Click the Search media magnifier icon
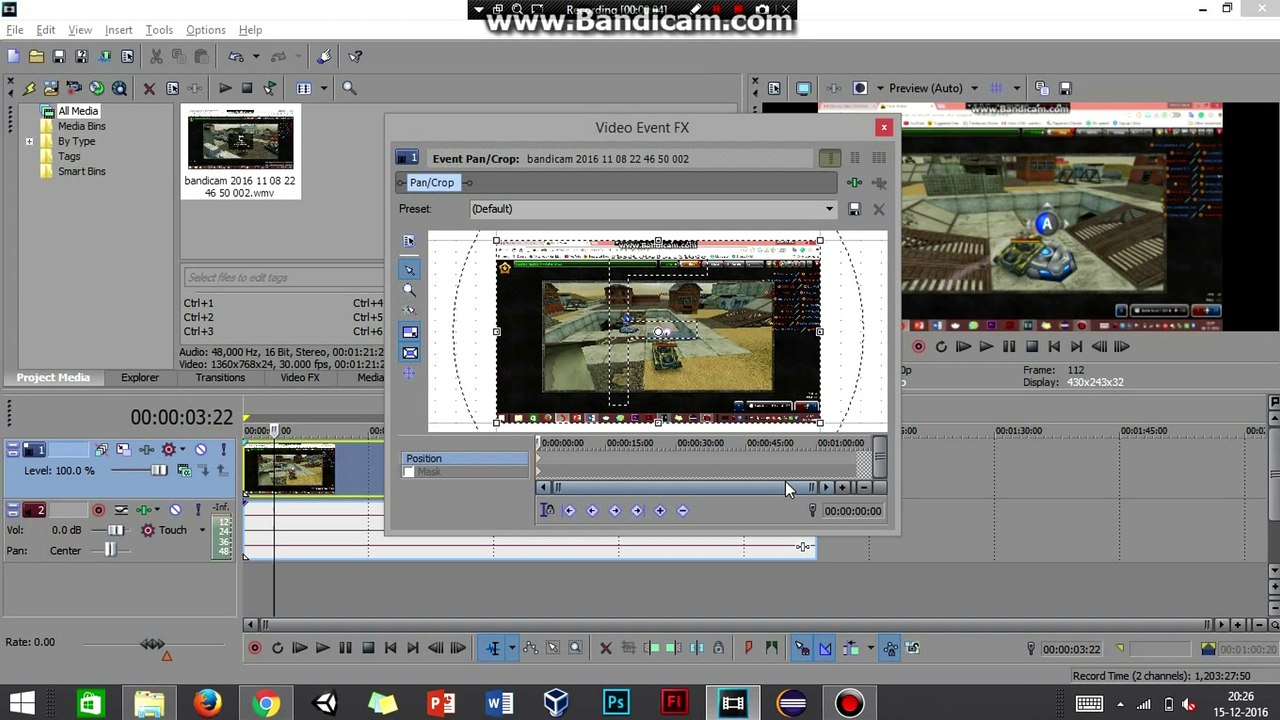Viewport: 1280px width, 720px height. pyautogui.click(x=349, y=88)
